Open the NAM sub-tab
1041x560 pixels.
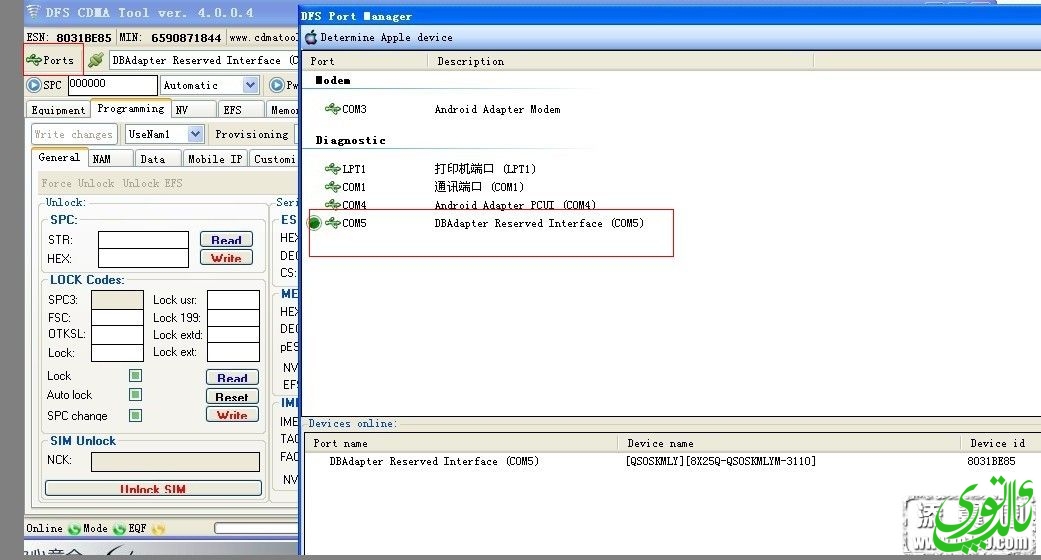click(110, 159)
